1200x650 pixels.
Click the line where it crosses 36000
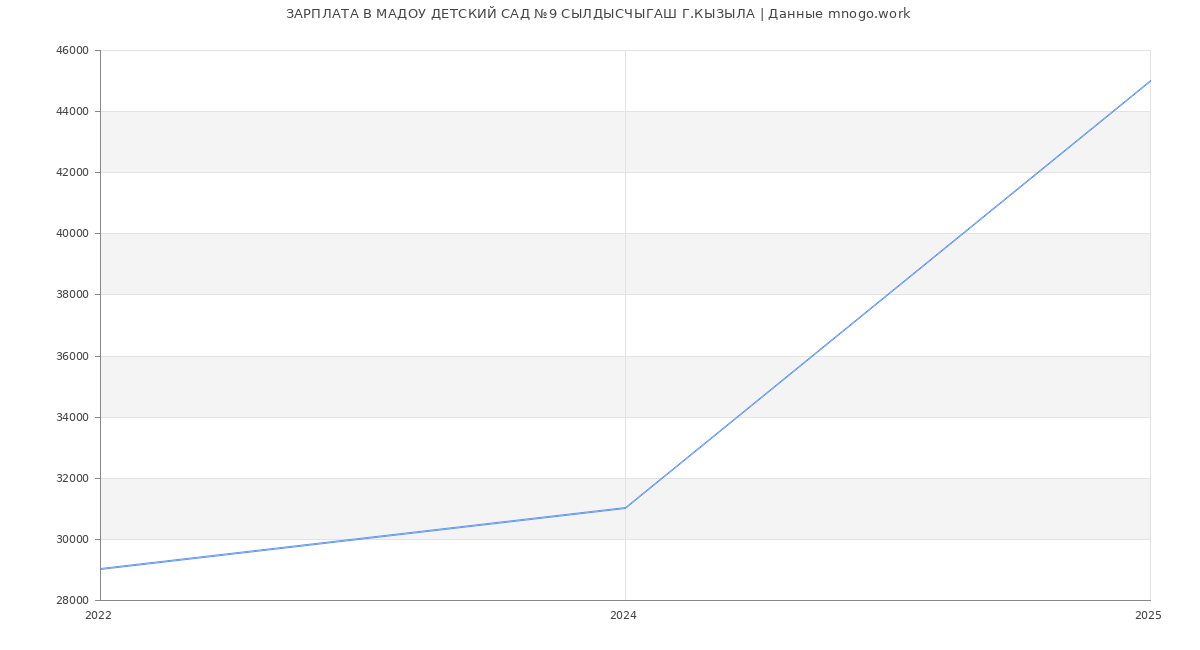[812, 356]
